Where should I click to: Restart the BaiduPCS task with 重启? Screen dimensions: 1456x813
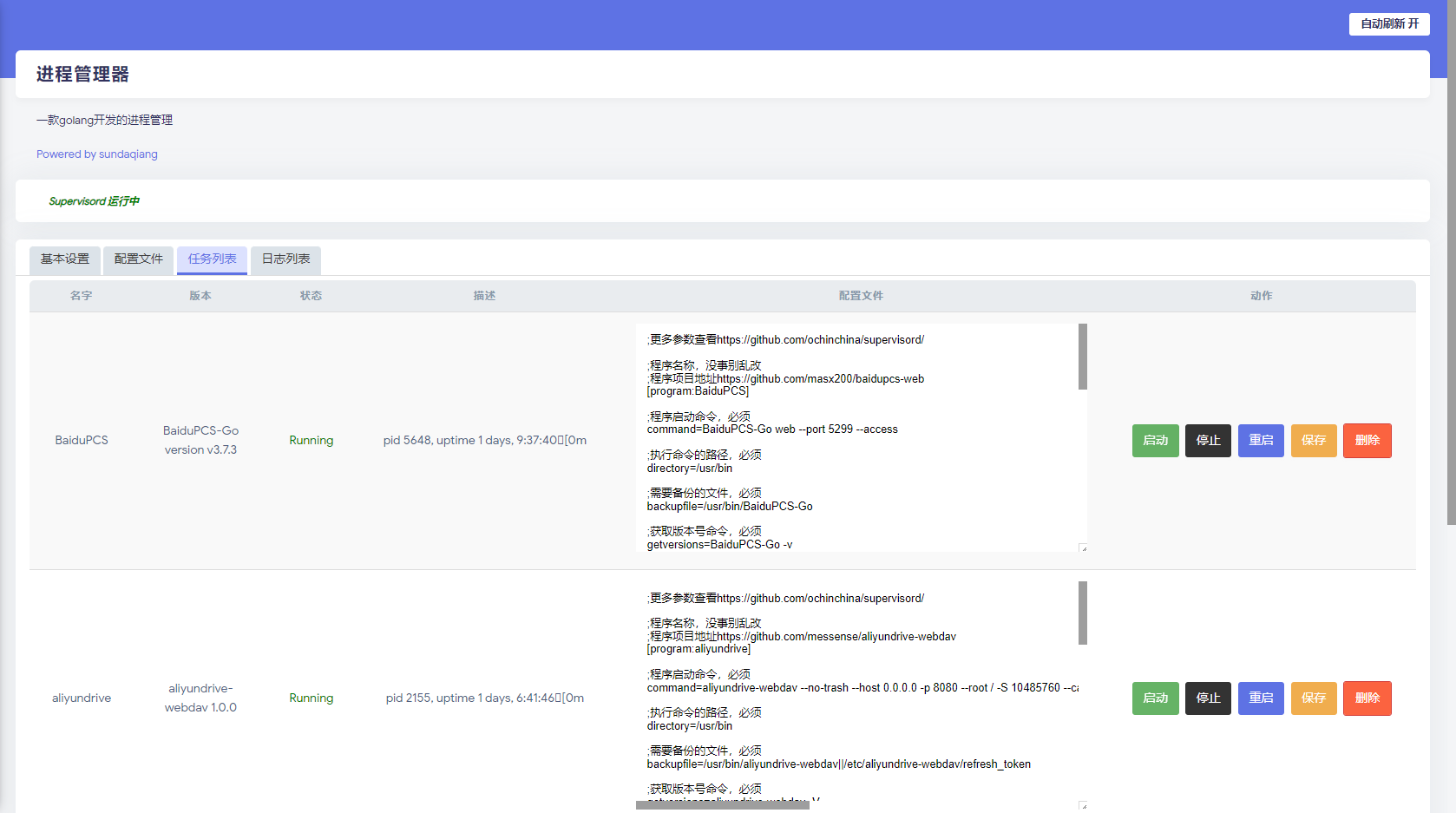coord(1261,441)
